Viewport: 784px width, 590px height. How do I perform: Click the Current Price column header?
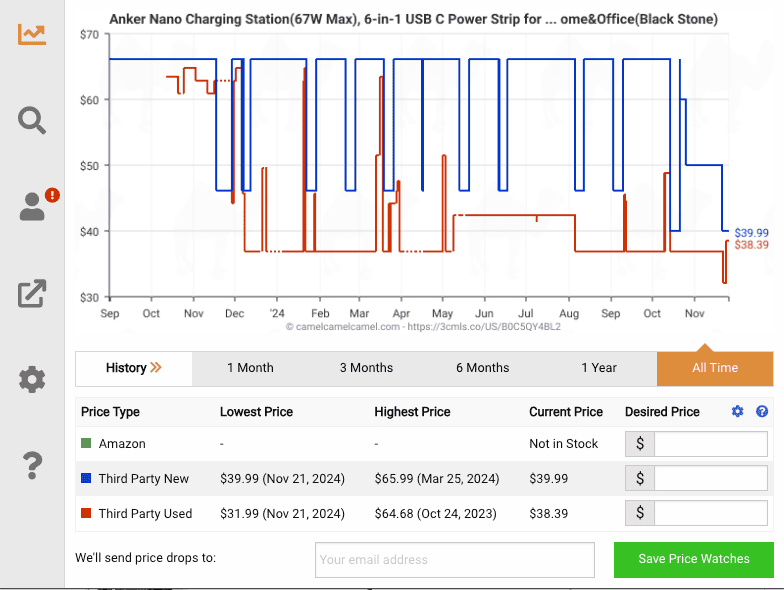tap(566, 412)
